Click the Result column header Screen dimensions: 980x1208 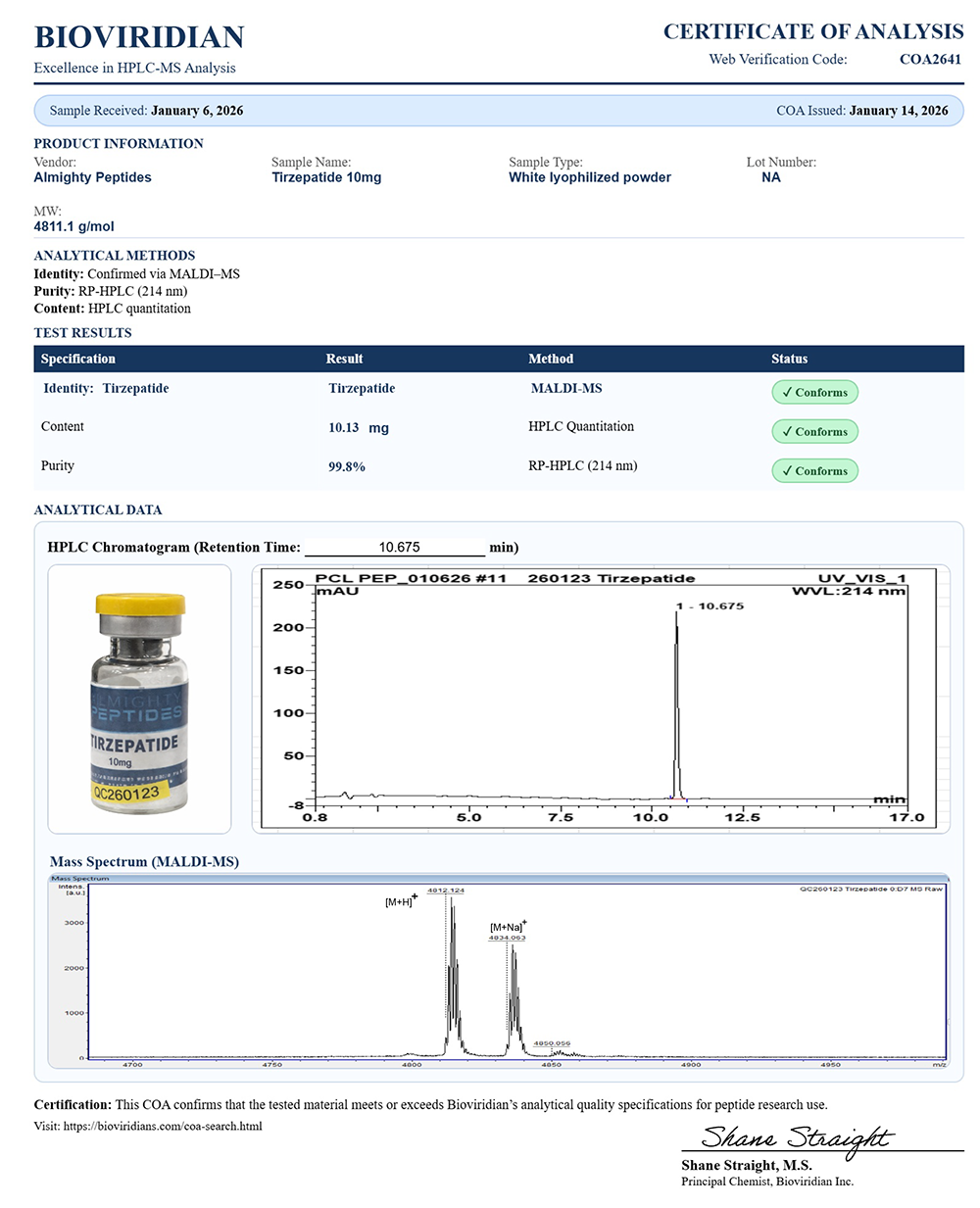point(344,360)
